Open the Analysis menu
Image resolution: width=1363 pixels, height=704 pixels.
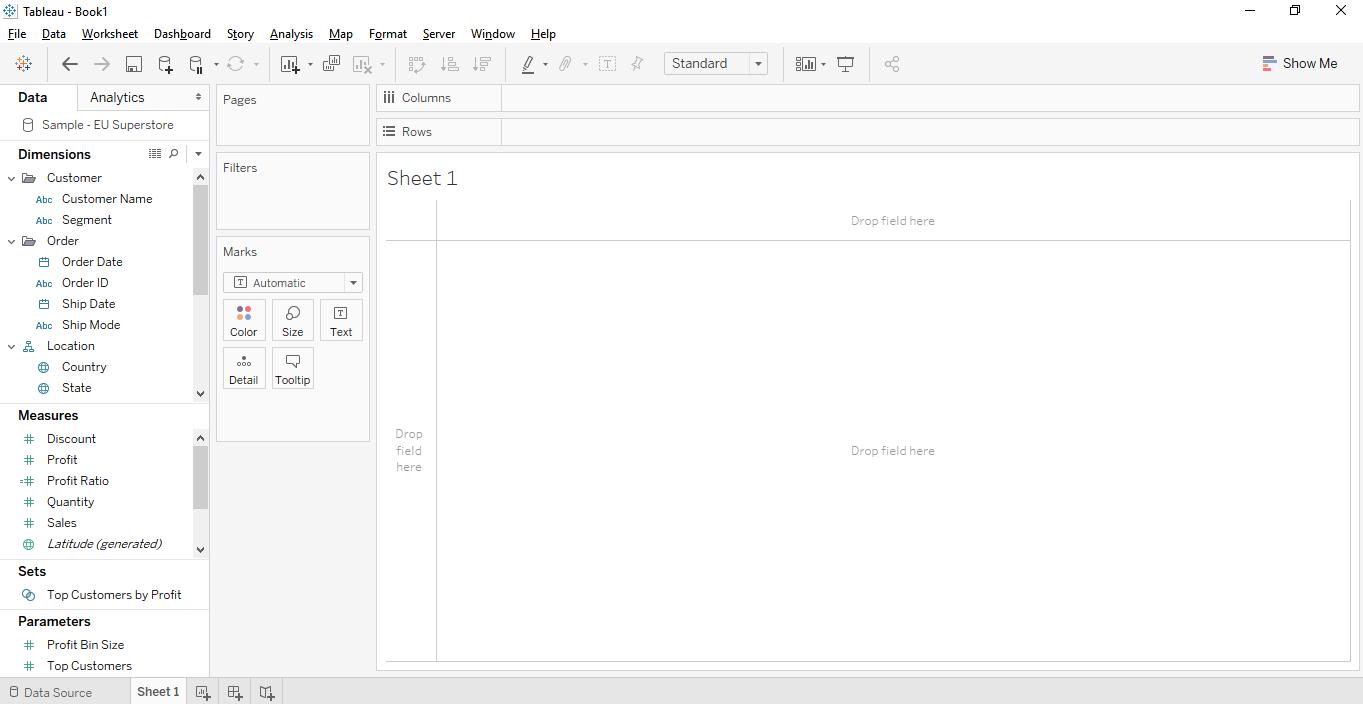[291, 33]
